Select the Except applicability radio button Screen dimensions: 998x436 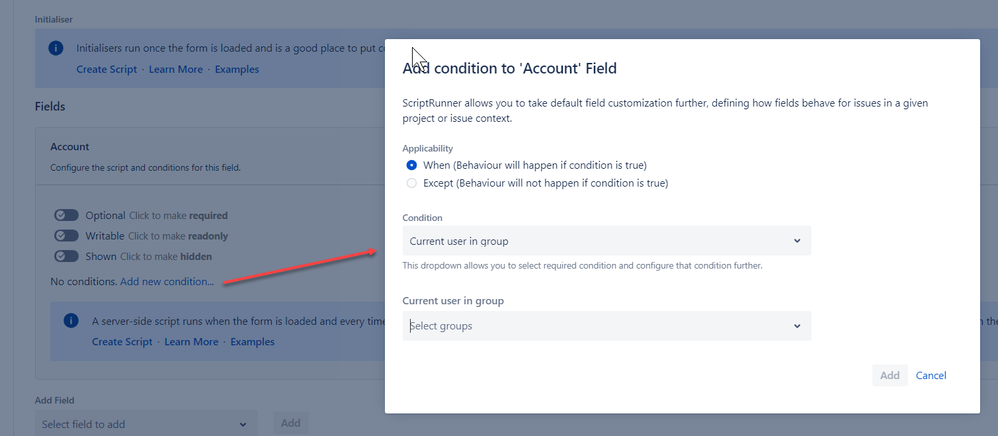[x=412, y=183]
